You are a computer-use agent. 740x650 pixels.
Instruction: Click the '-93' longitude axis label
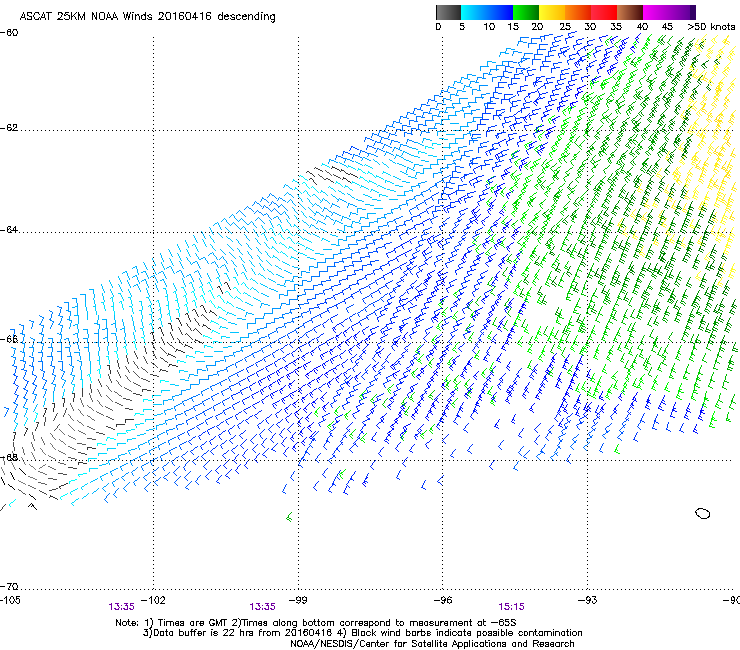[588, 600]
